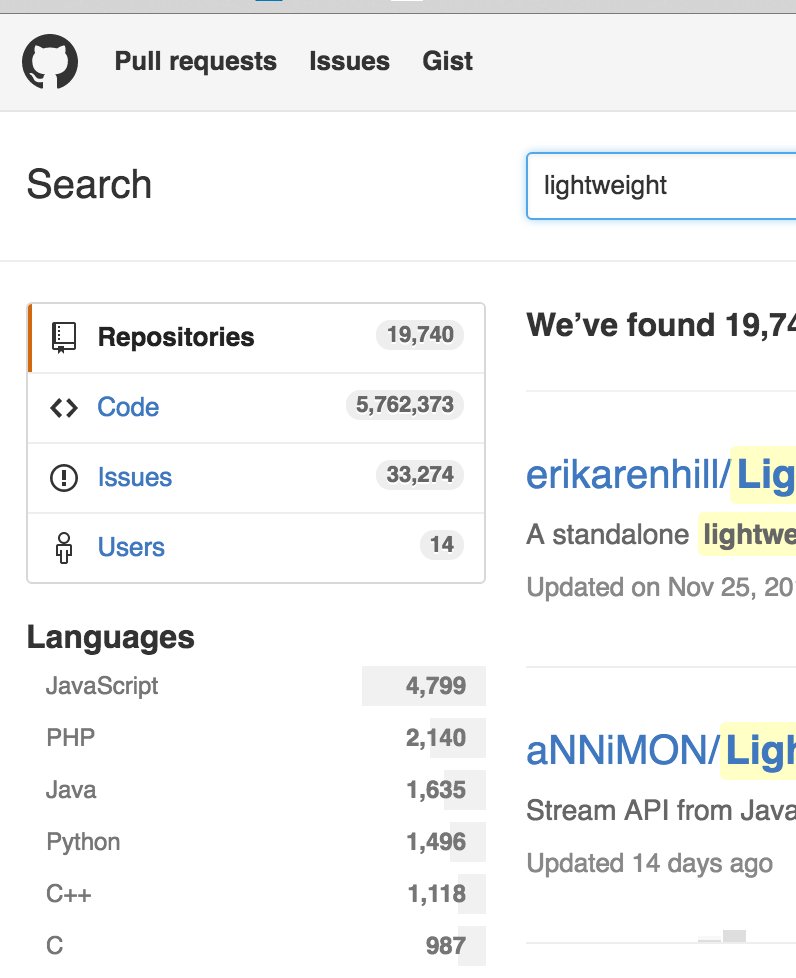The width and height of the screenshot is (796, 978).
Task: Filter results by C++ language
Action: point(256,894)
